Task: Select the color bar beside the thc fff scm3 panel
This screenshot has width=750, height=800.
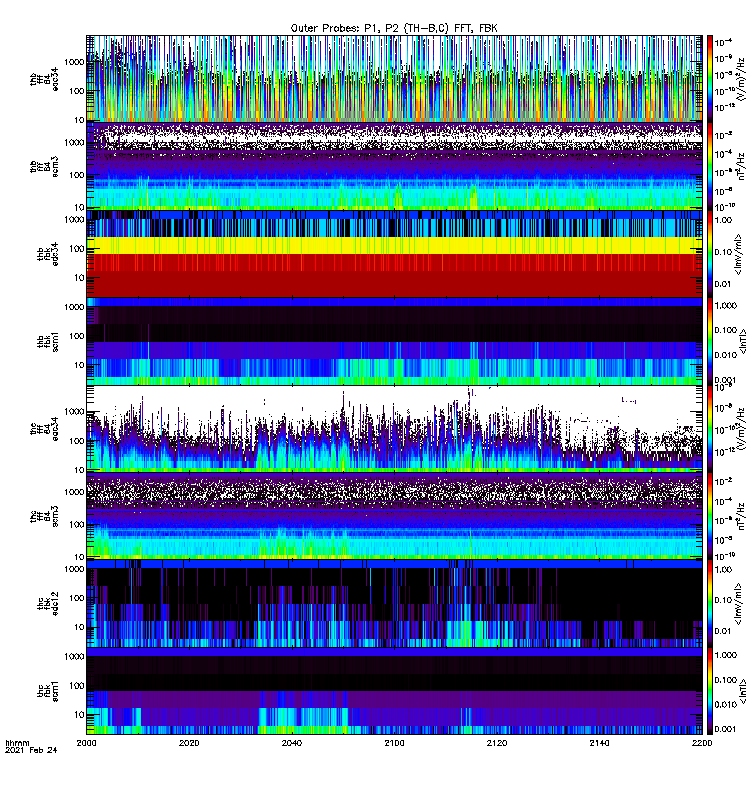Action: click(x=709, y=516)
